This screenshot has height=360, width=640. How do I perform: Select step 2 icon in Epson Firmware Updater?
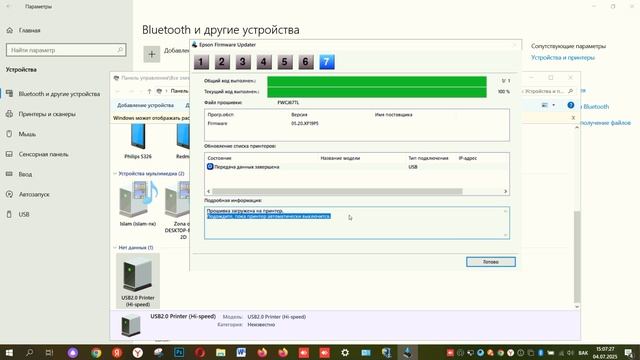222,62
